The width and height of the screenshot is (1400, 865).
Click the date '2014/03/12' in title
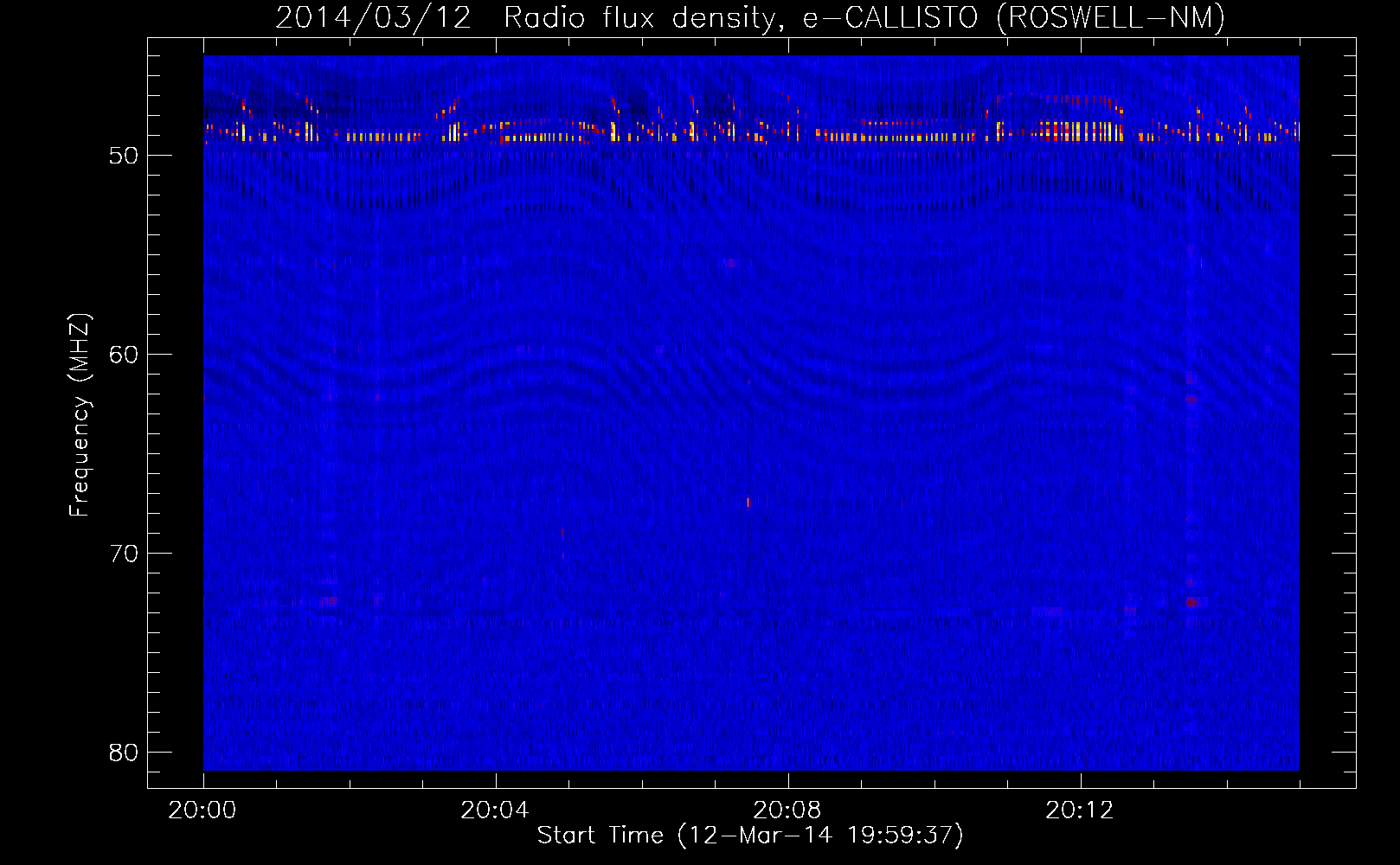pos(374,18)
